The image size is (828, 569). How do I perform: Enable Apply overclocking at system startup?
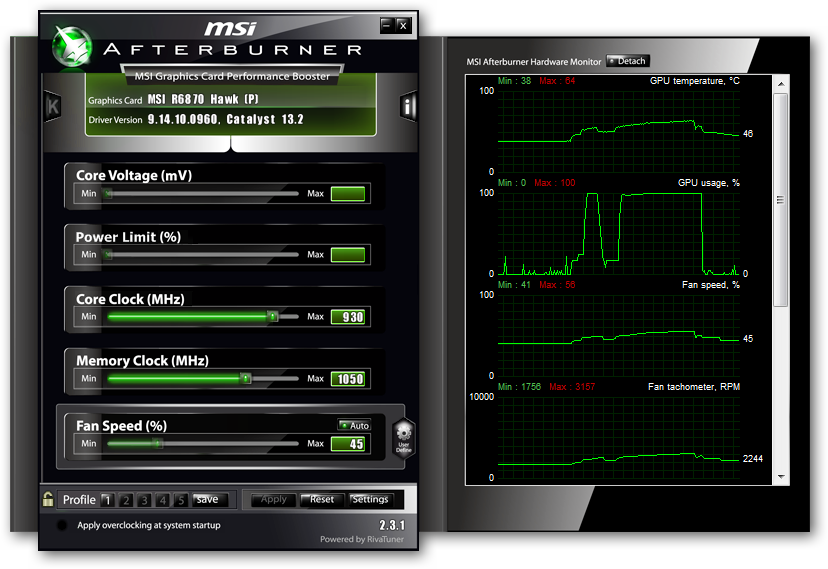[62, 525]
